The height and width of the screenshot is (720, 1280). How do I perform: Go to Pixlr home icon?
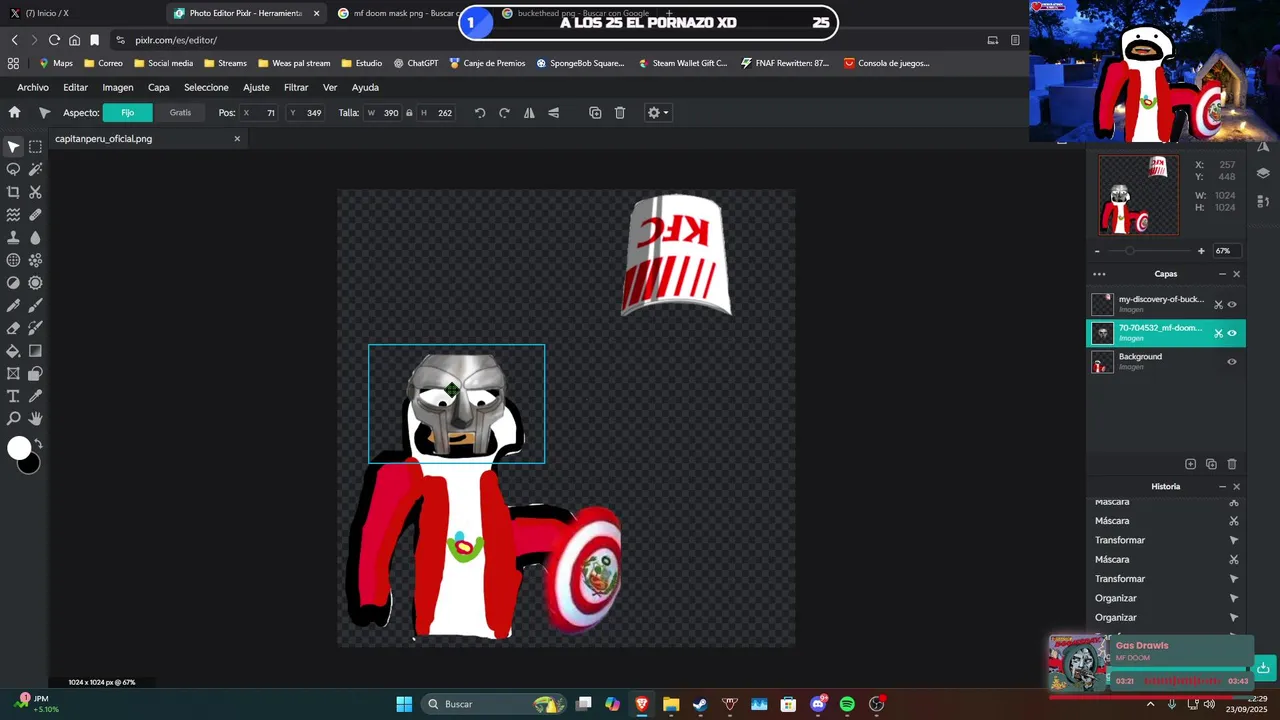click(14, 113)
